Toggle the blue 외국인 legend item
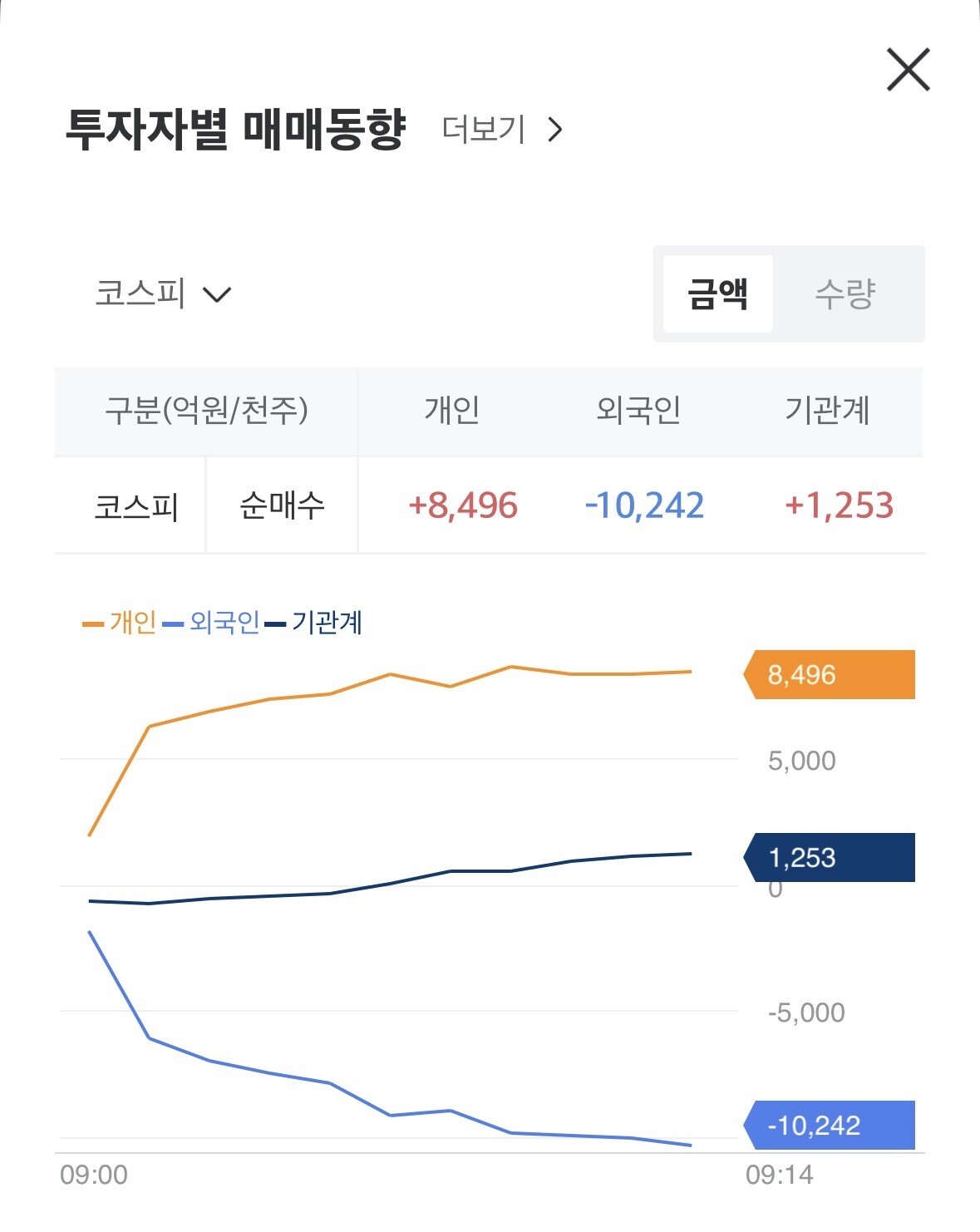Image resolution: width=980 pixels, height=1232 pixels. (212, 622)
